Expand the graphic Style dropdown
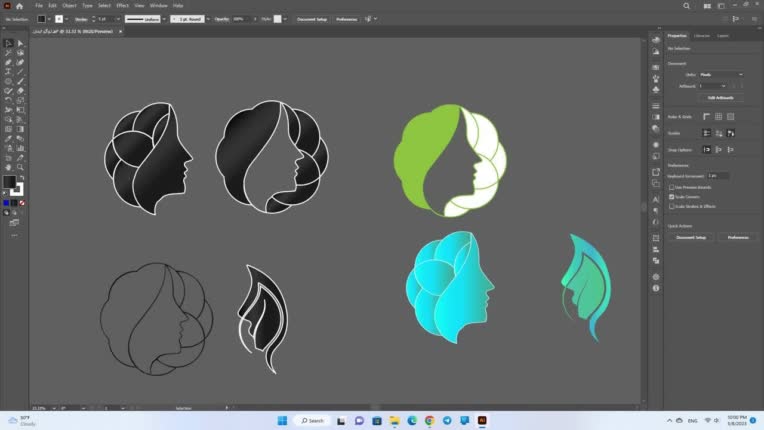Screen dimensions: 764x430 [285, 19]
